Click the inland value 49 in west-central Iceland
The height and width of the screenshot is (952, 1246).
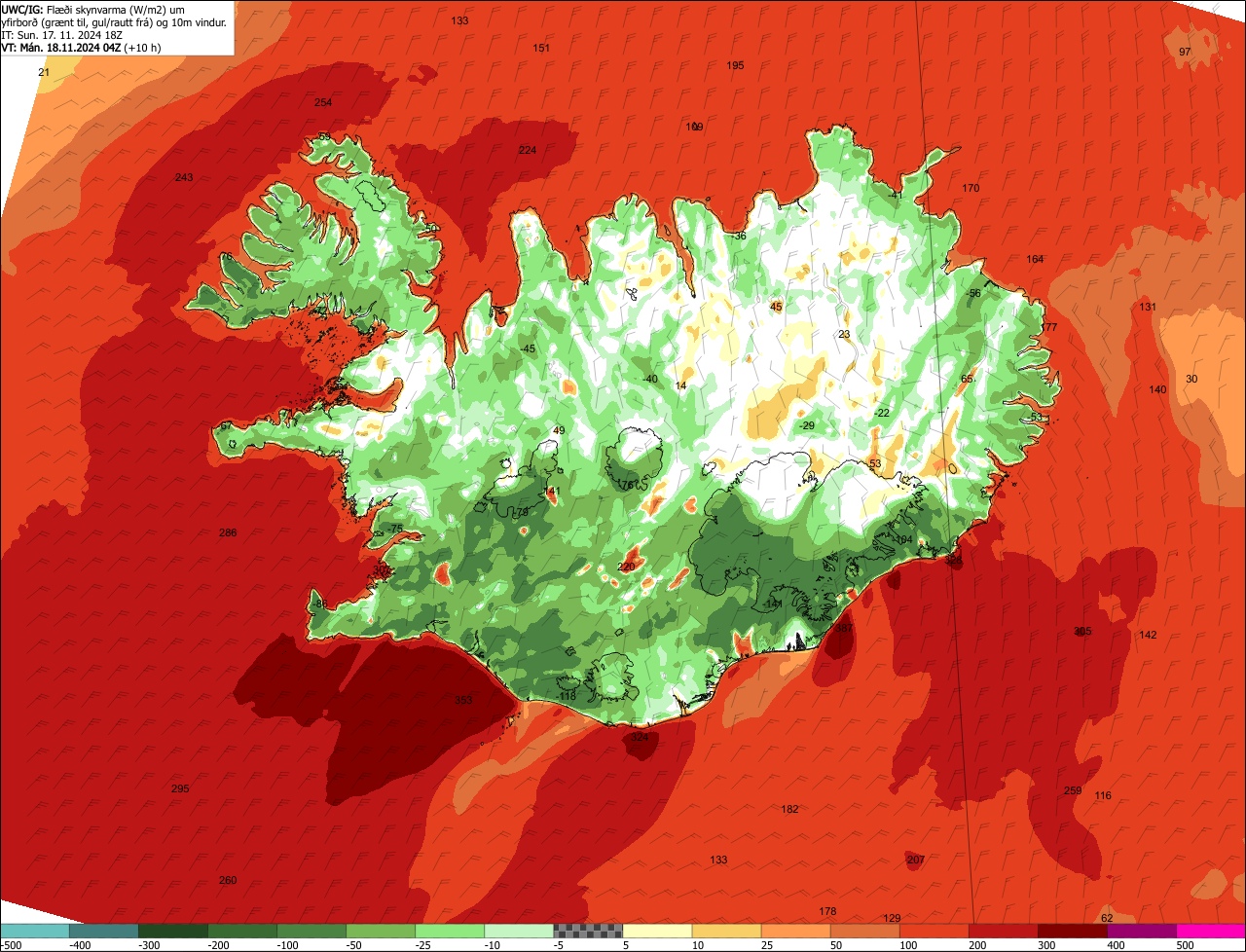559,430
